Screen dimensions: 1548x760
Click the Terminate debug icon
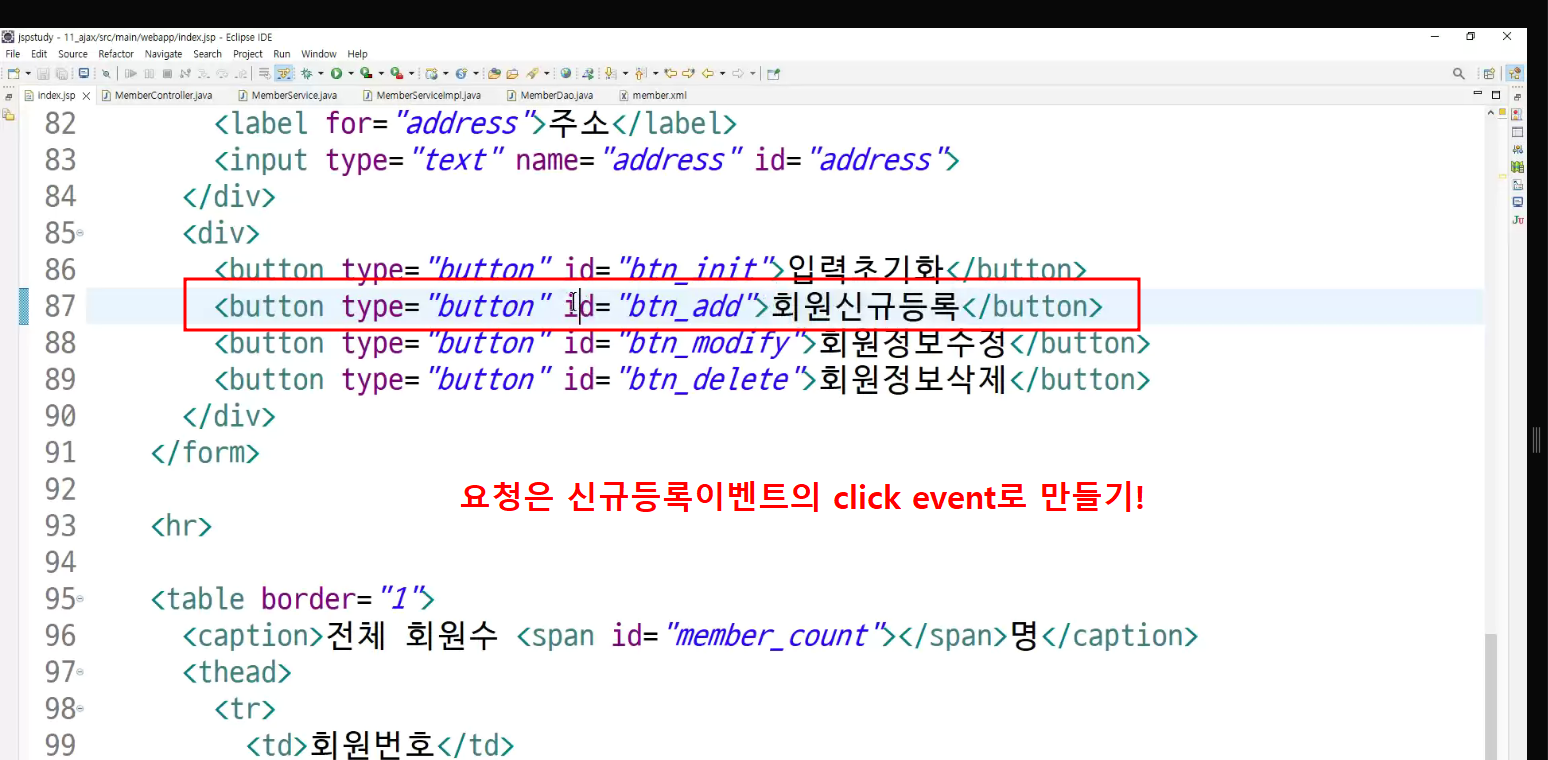click(x=167, y=73)
